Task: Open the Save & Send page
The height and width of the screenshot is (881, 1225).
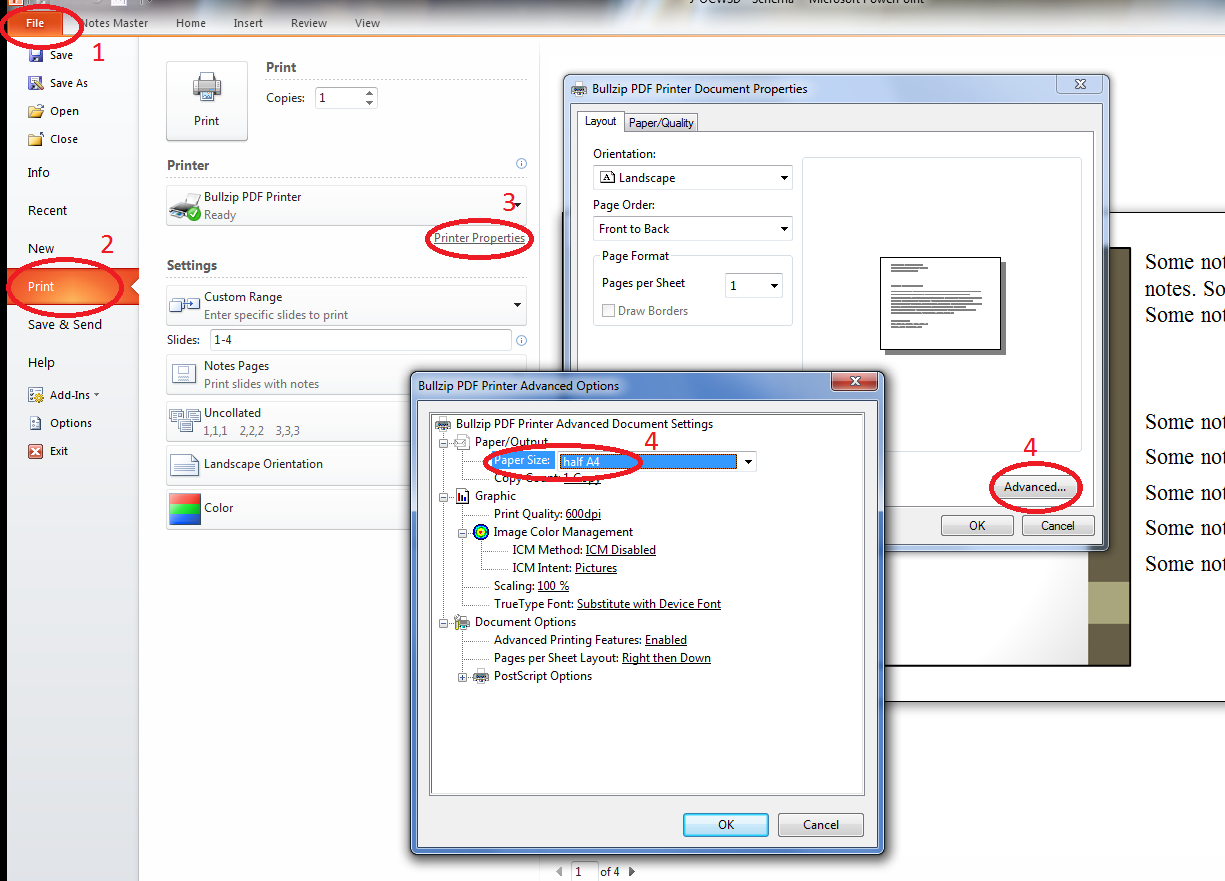Action: click(65, 325)
